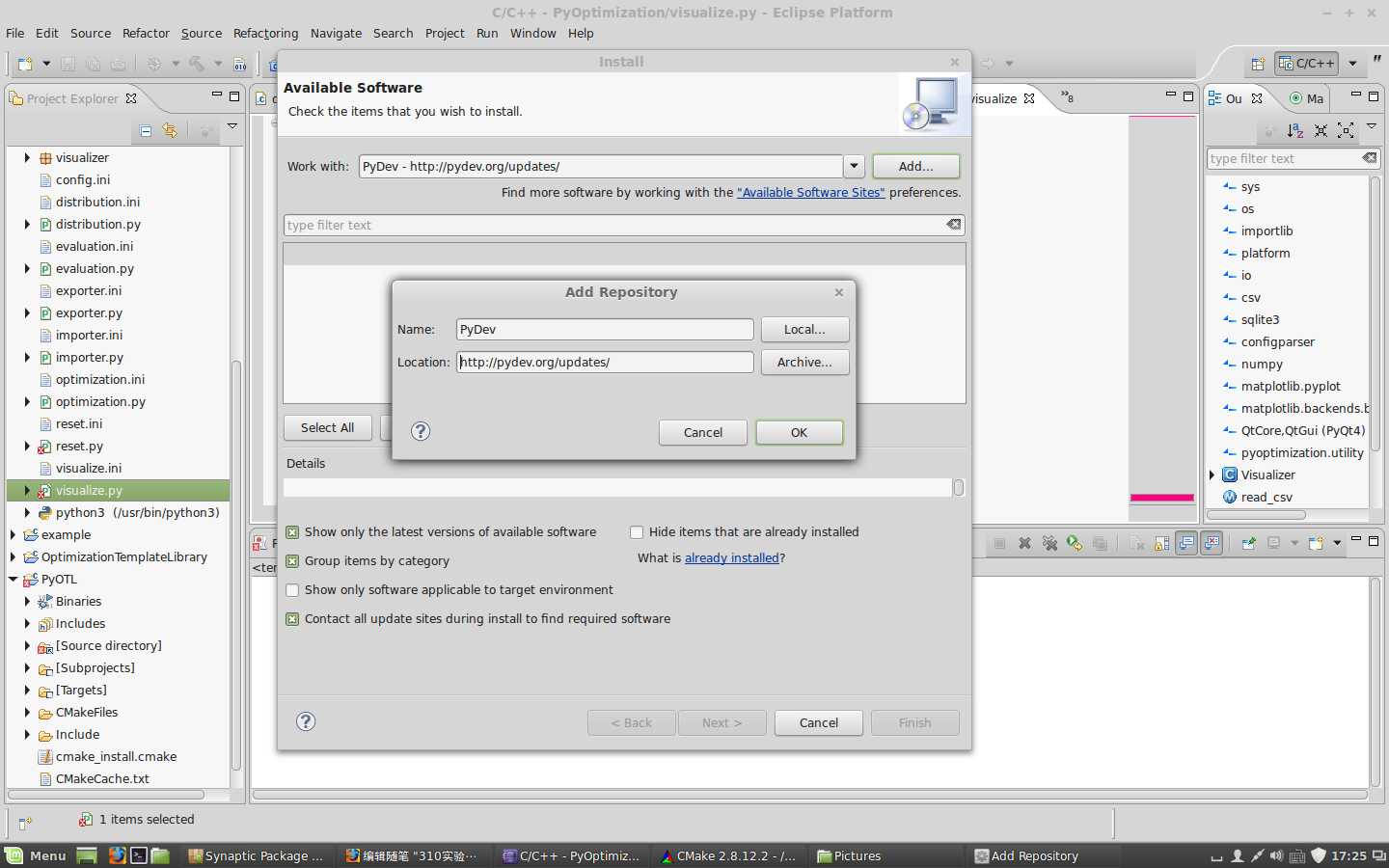Toggle Group items by category checkbox
The height and width of the screenshot is (868, 1389).
(x=292, y=561)
